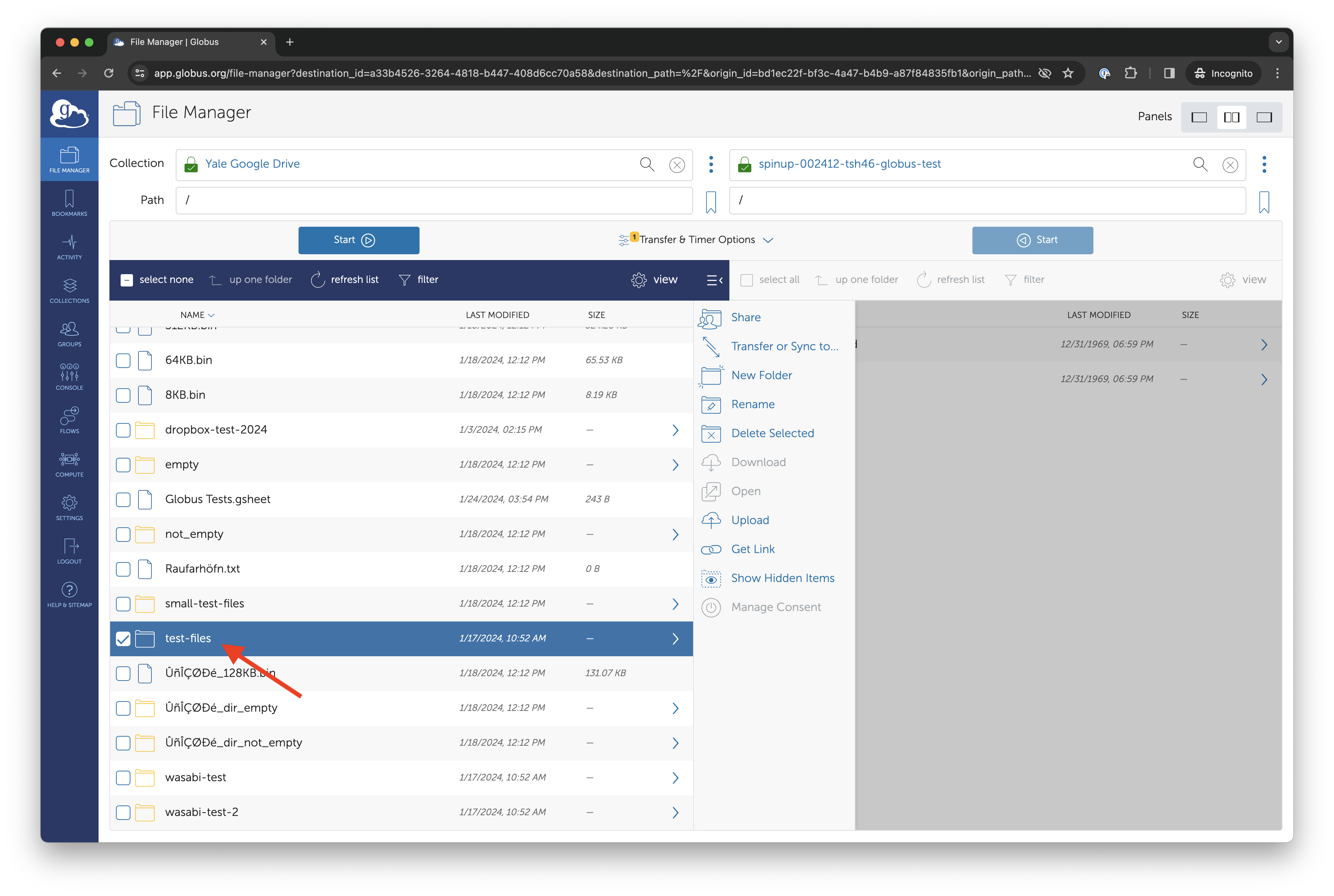Open not_empty folder via chevron
1334x896 pixels.
pyautogui.click(x=675, y=534)
